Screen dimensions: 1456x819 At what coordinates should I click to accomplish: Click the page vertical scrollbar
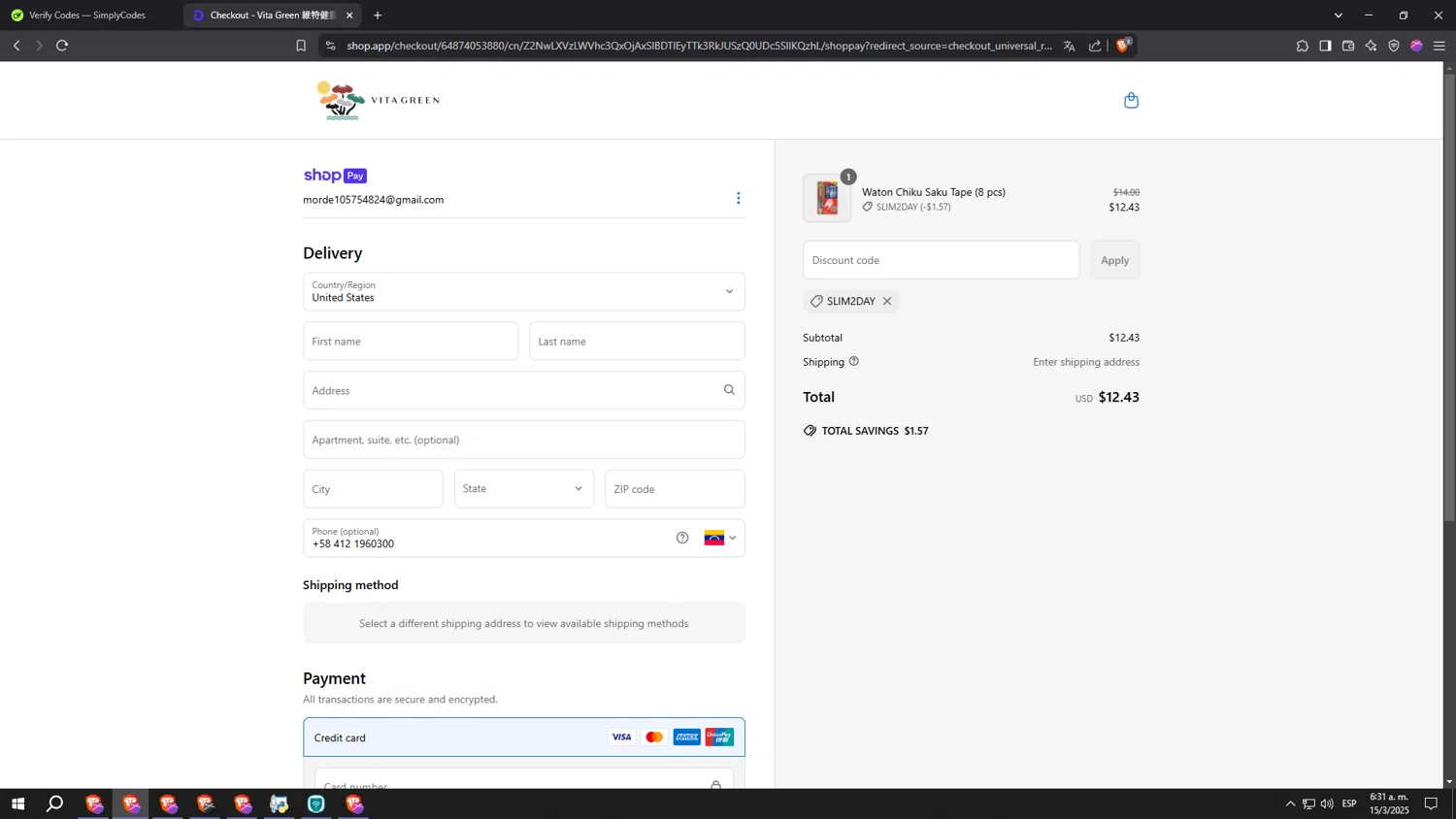[x=1449, y=299]
